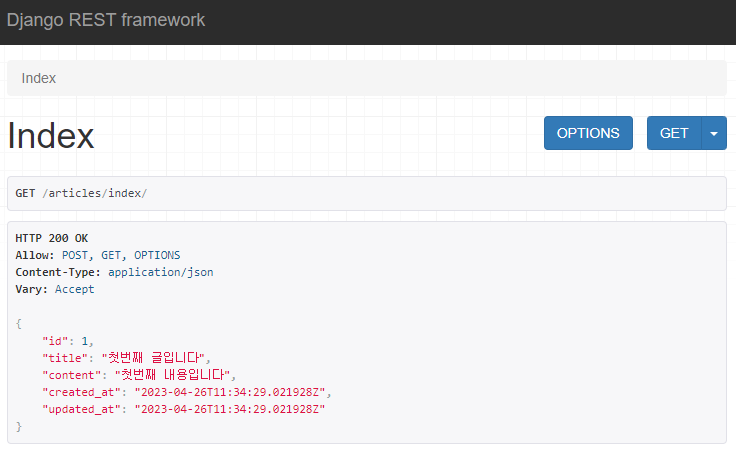Viewport: 736px width, 456px height.
Task: Select the updated_at timestamp value
Action: click(230, 409)
